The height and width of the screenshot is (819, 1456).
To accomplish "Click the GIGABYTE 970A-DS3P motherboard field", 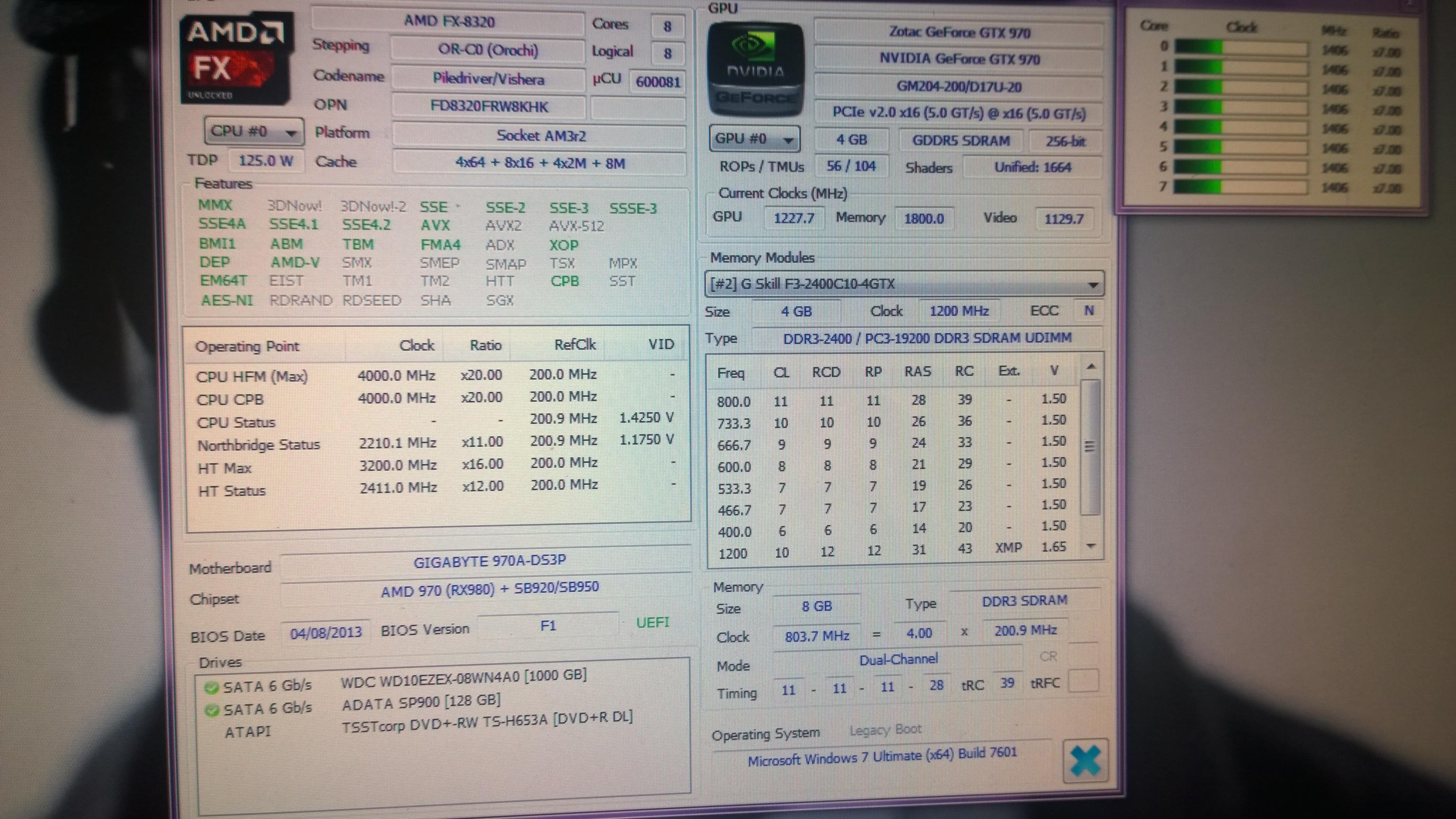I will 488,561.
